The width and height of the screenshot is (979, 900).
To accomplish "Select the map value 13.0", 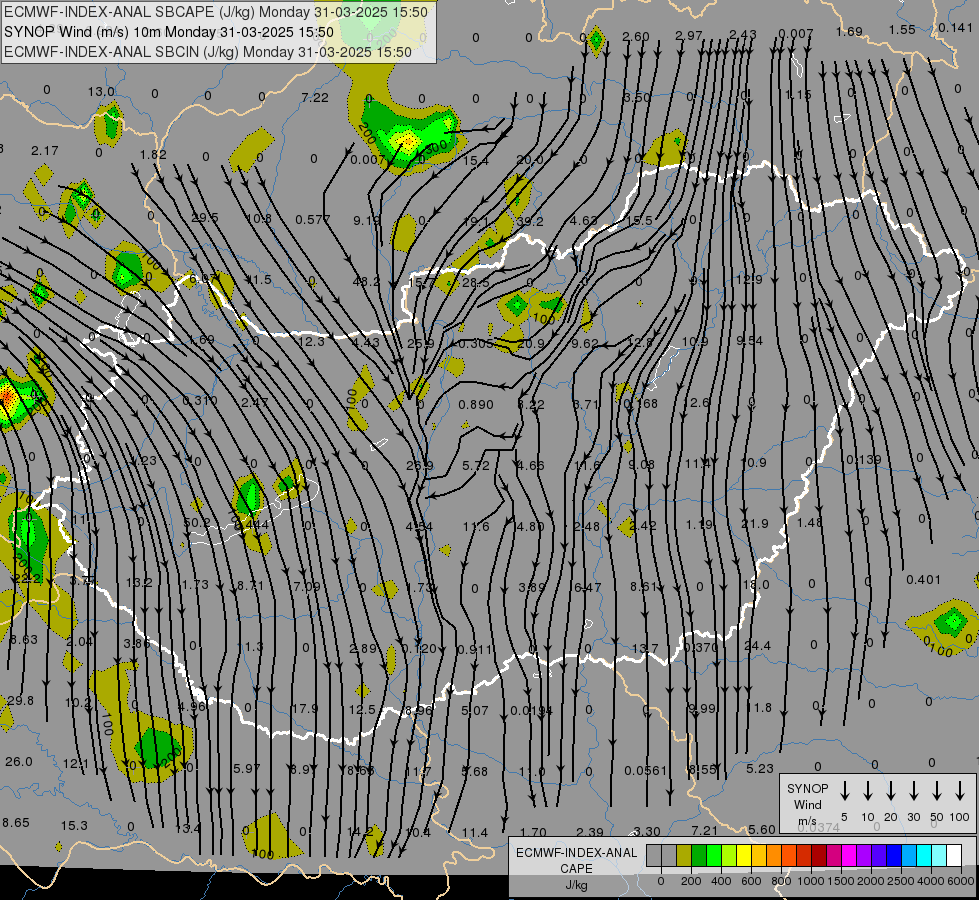I will (101, 92).
